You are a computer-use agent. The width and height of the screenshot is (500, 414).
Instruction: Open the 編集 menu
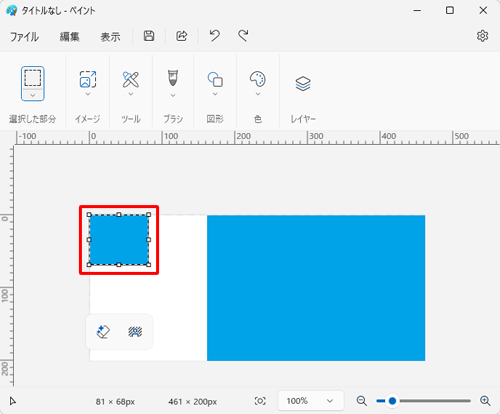click(69, 37)
